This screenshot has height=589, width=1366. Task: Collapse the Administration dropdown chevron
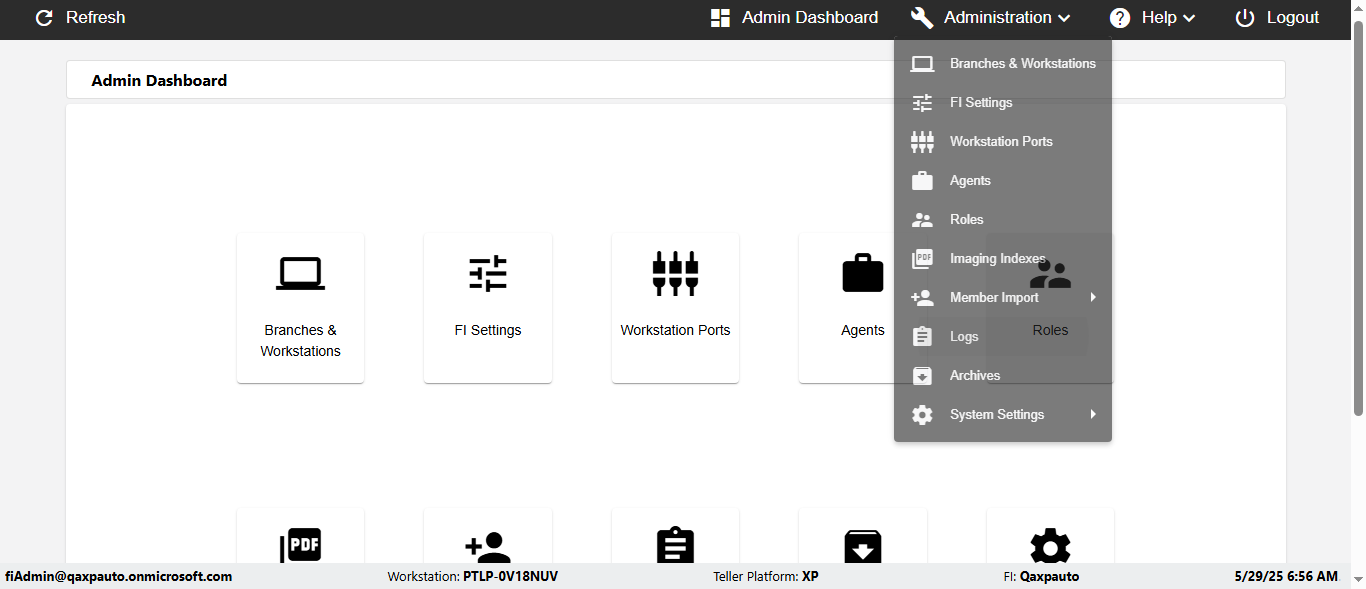[x=1064, y=18]
